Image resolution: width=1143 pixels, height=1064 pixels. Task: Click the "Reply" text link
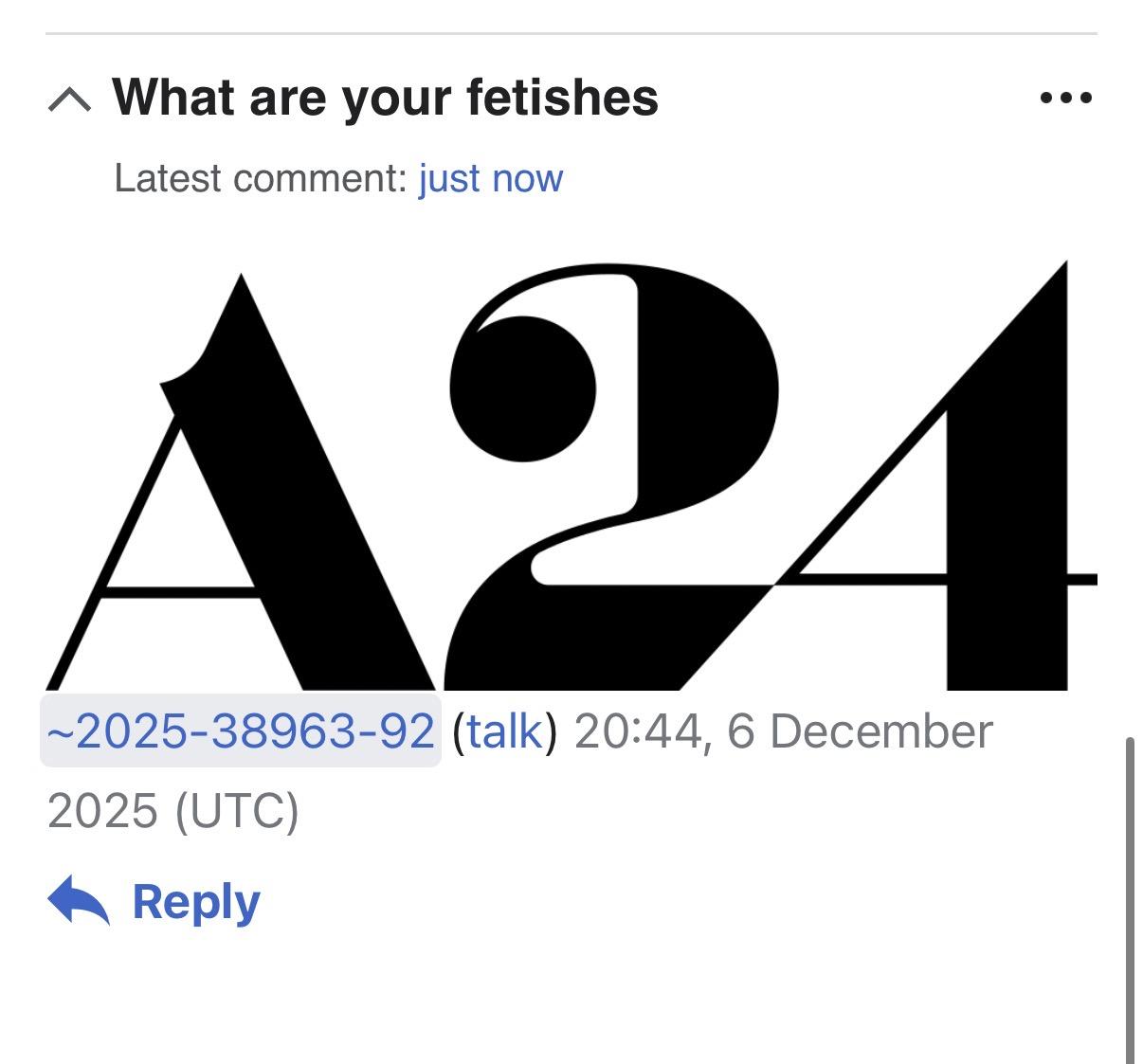196,901
